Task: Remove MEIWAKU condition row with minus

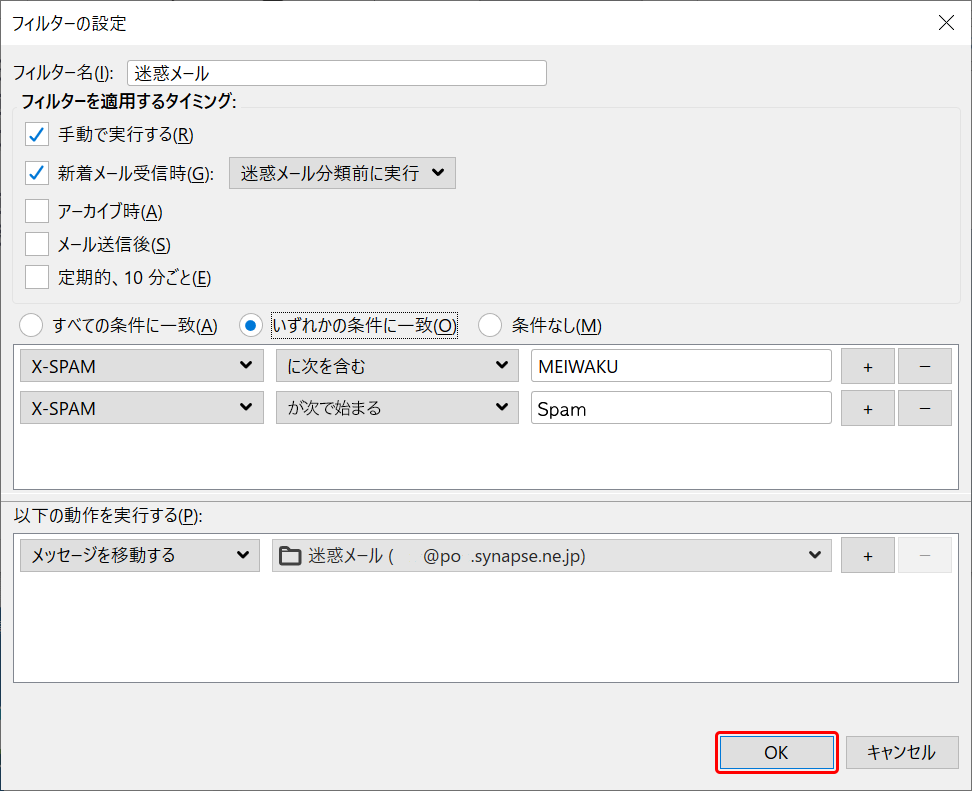Action: (925, 366)
